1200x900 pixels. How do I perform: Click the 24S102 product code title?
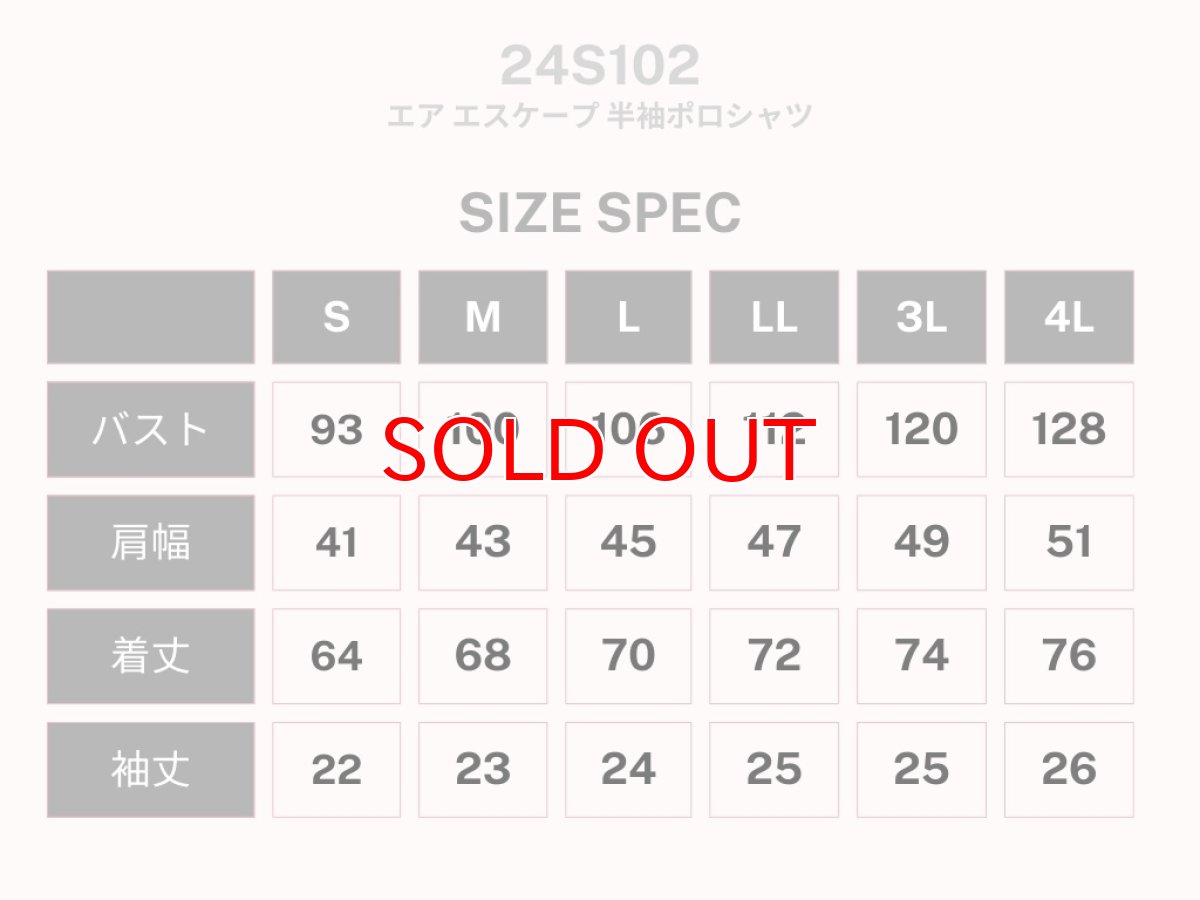tap(599, 66)
